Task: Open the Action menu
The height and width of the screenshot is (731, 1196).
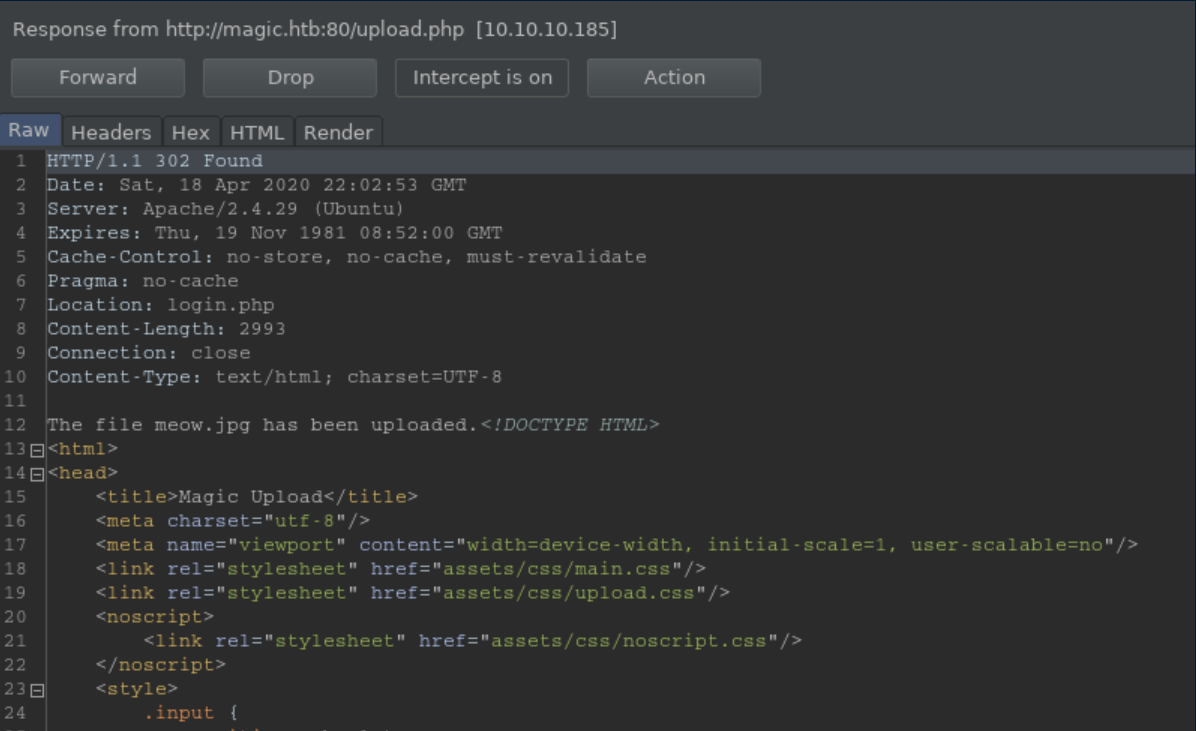Action: (674, 78)
